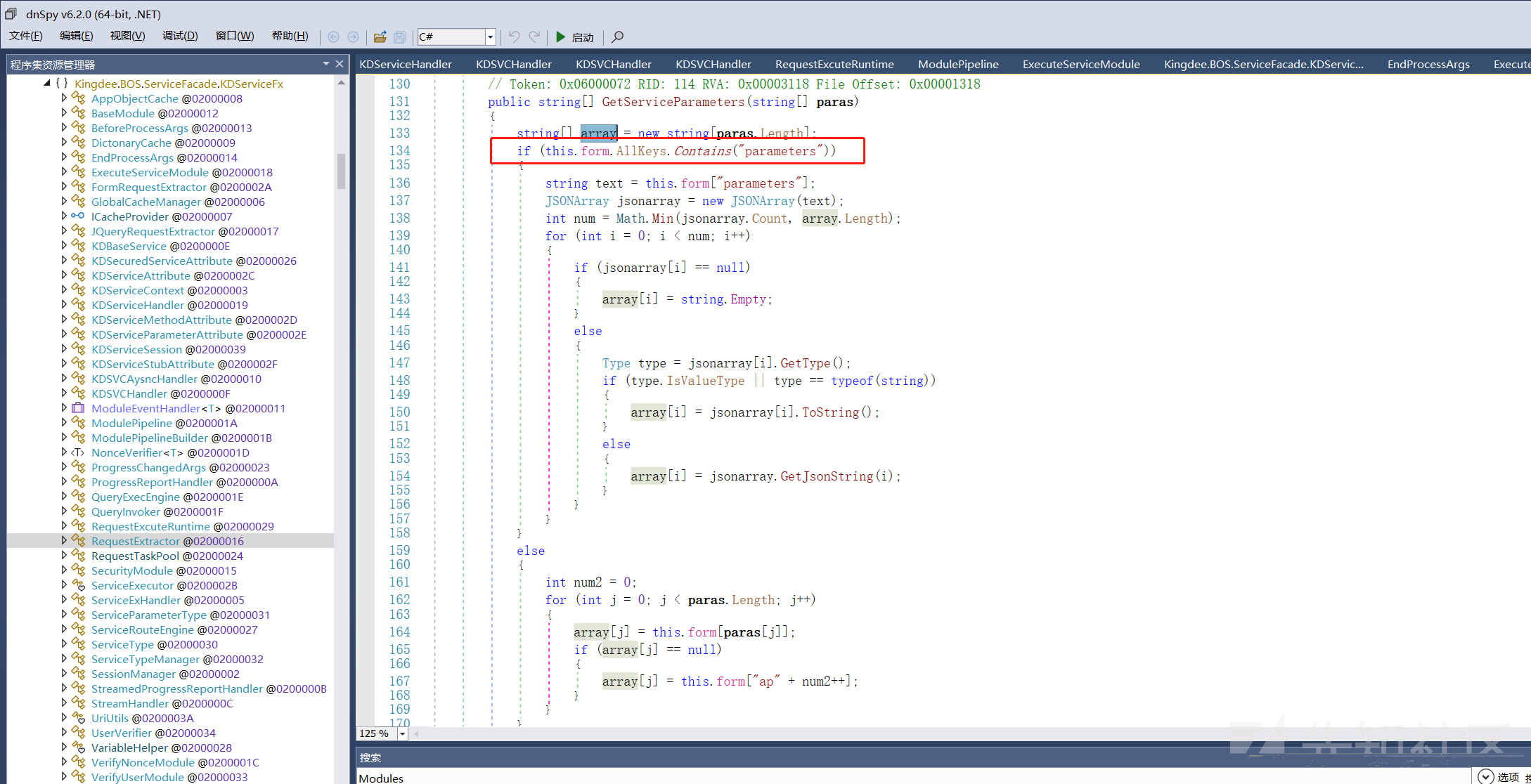Click the search magnifier icon in toolbar
The width and height of the screenshot is (1531, 784).
[617, 37]
